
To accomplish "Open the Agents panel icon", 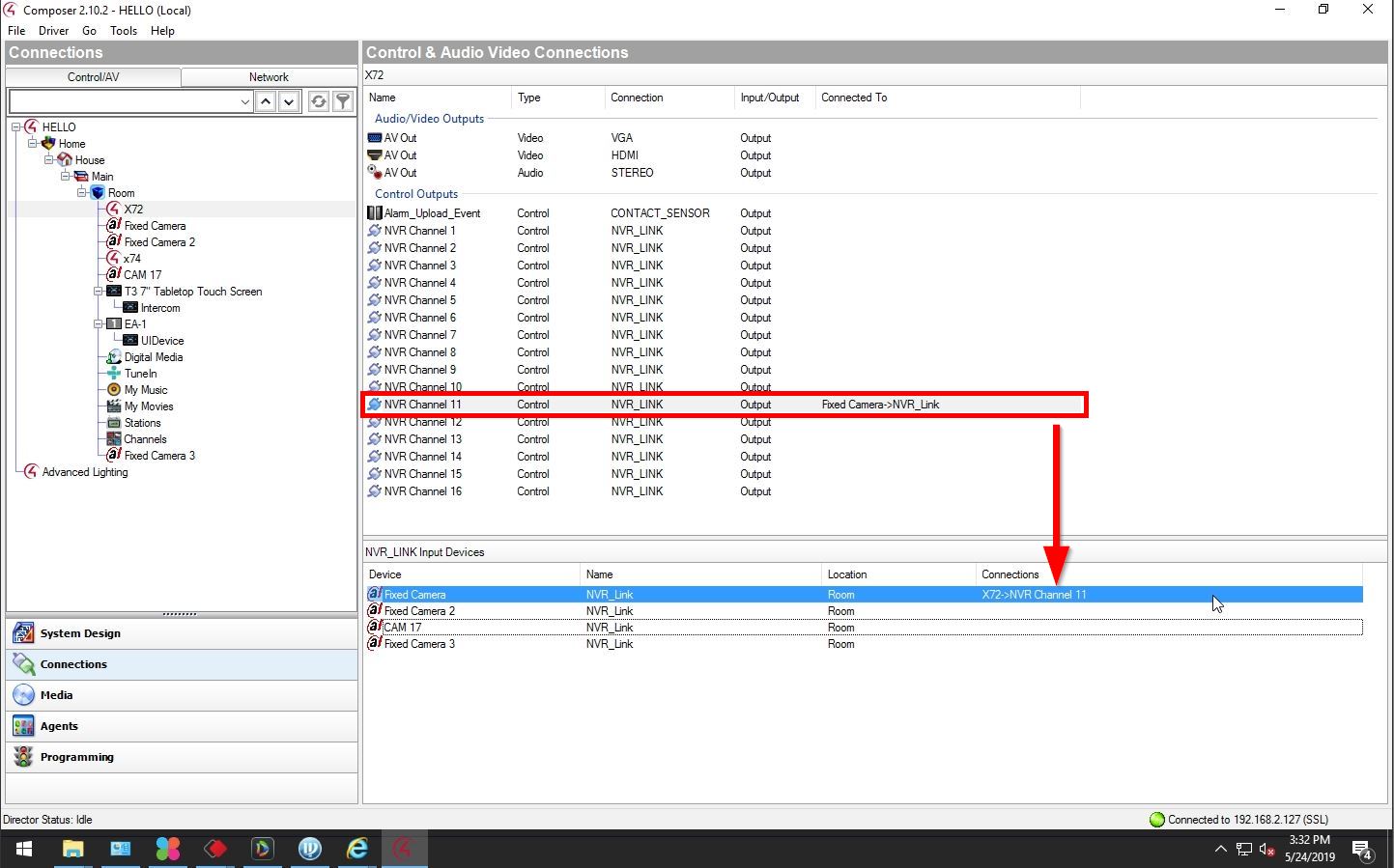I will 23,726.
